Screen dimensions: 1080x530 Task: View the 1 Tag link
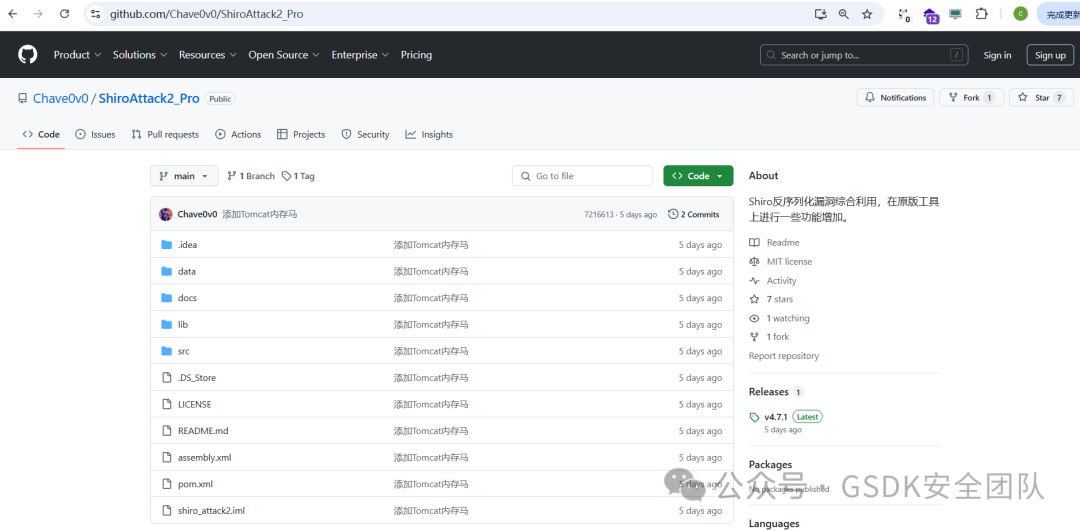298,176
